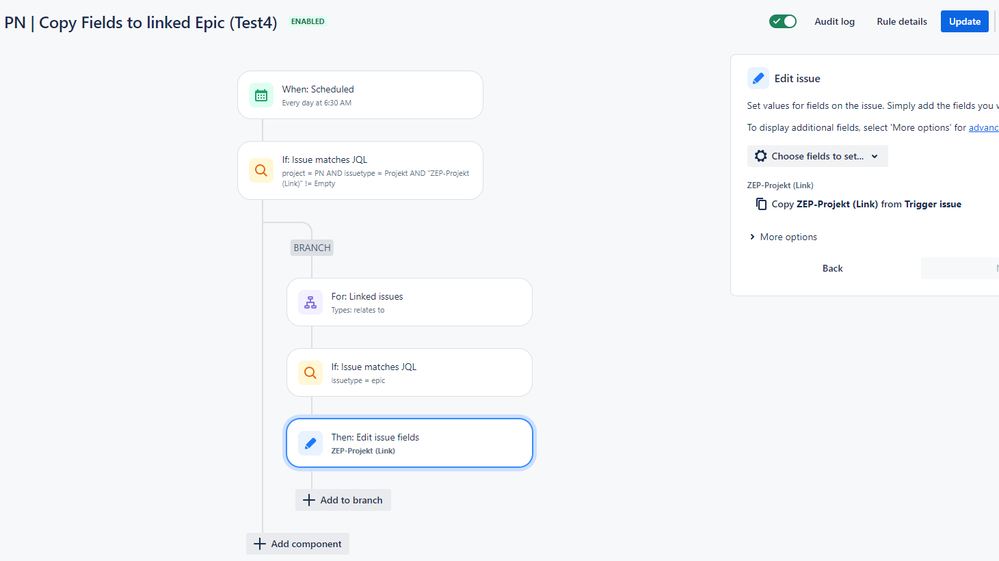
Task: Click the magnifier icon on project JQL condition
Action: click(261, 171)
